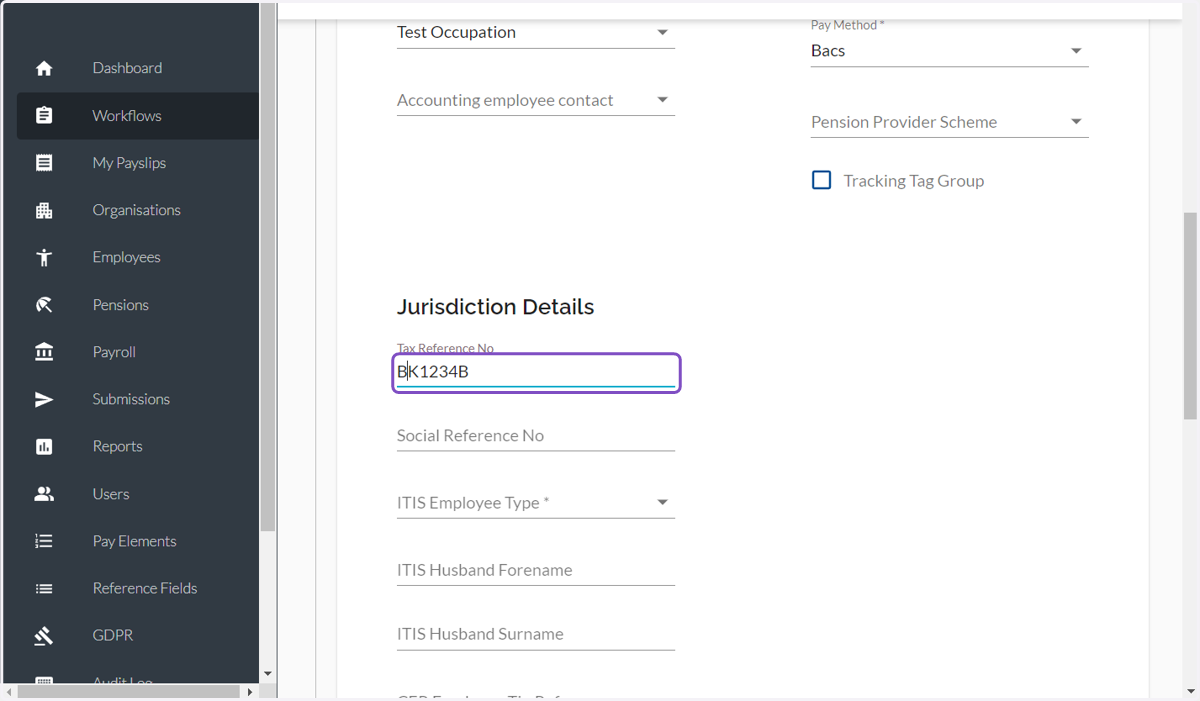The image size is (1200, 701).
Task: Open the Pay Method Bacs dropdown
Action: point(949,50)
